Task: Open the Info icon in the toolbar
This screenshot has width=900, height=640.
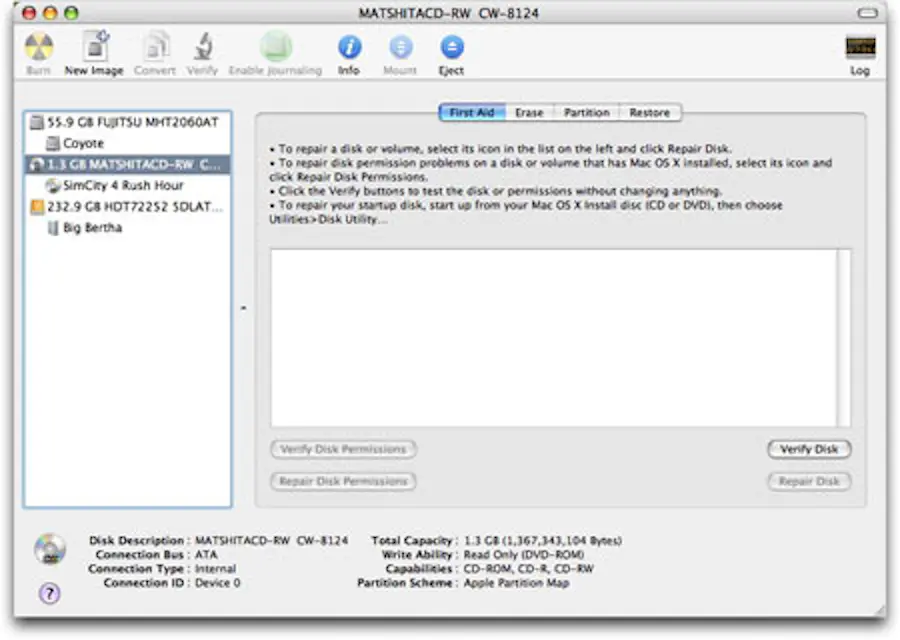Action: pos(349,50)
